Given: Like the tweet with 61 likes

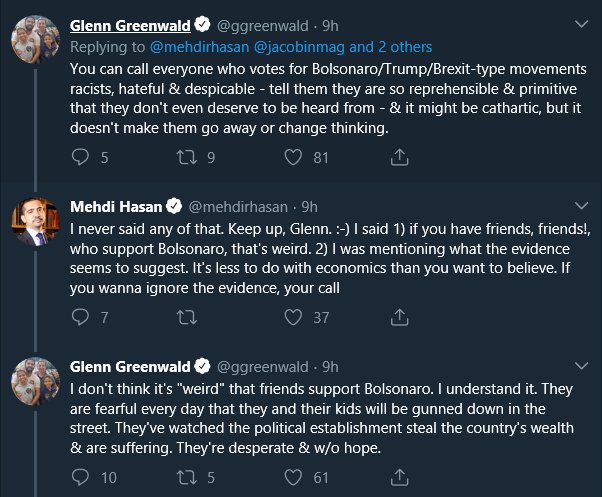Looking at the screenshot, I should click(292, 476).
